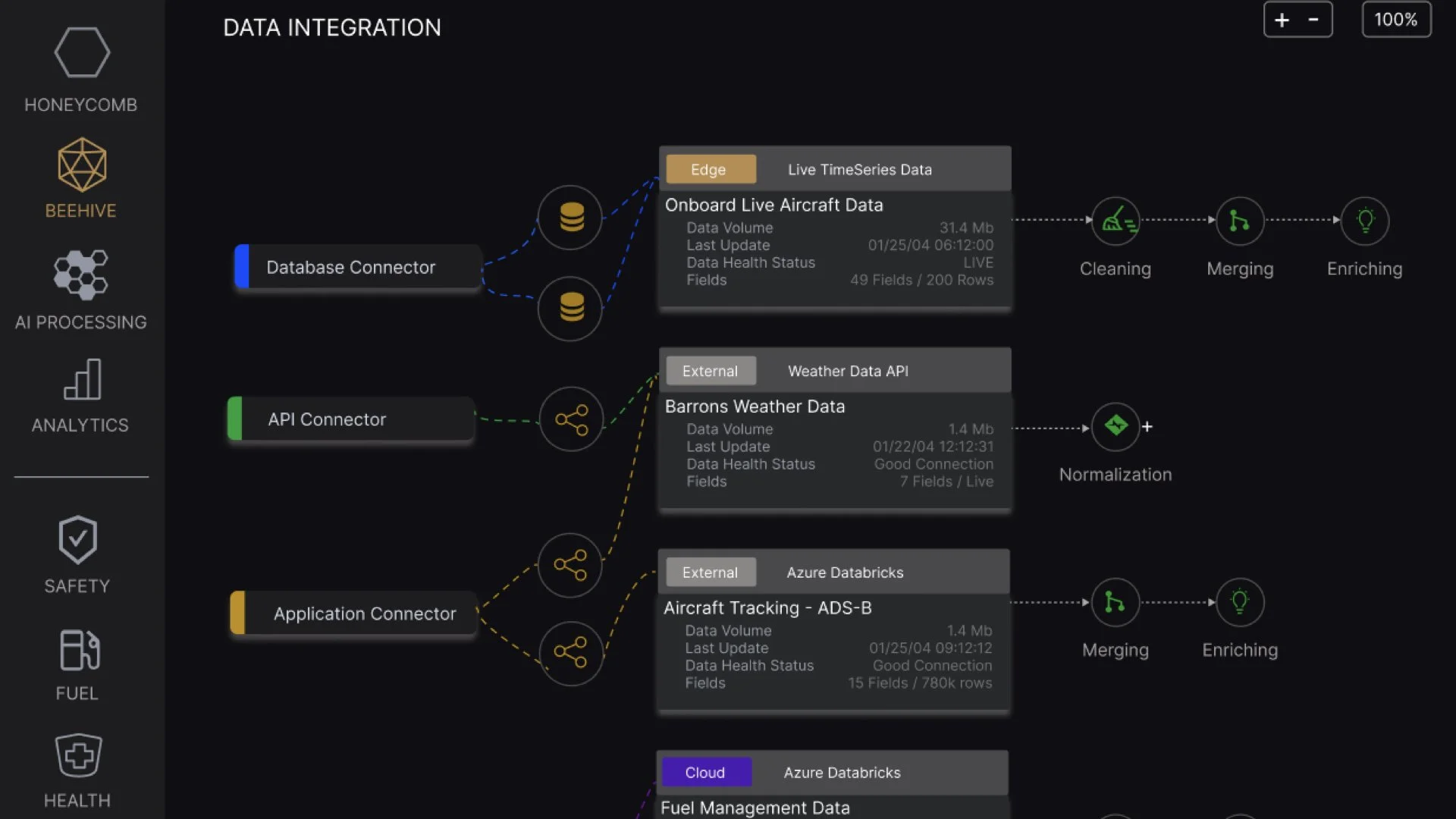Go to HEALTH section label
This screenshot has height=819, width=1456.
77,801
